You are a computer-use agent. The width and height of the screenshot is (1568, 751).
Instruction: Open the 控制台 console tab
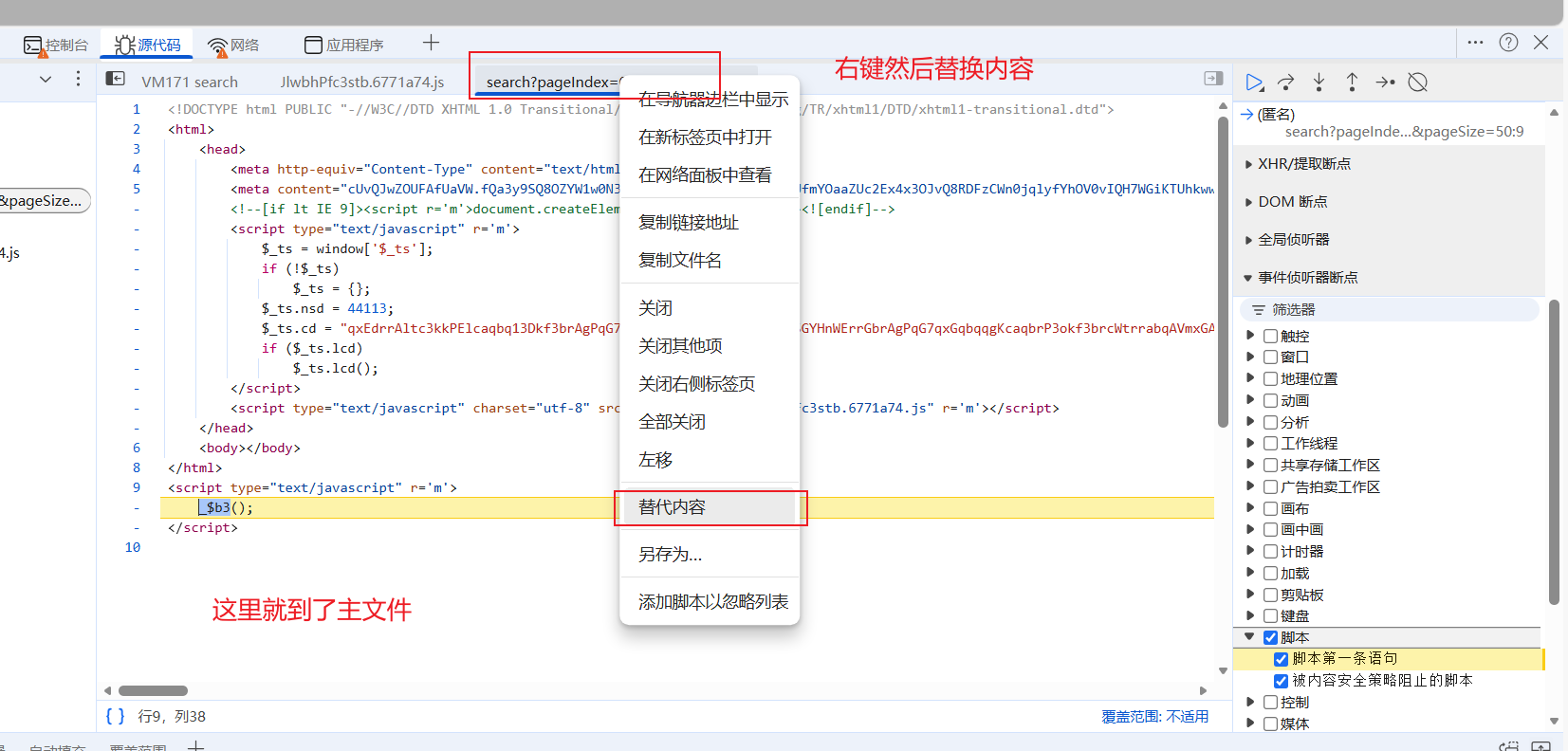(x=55, y=45)
